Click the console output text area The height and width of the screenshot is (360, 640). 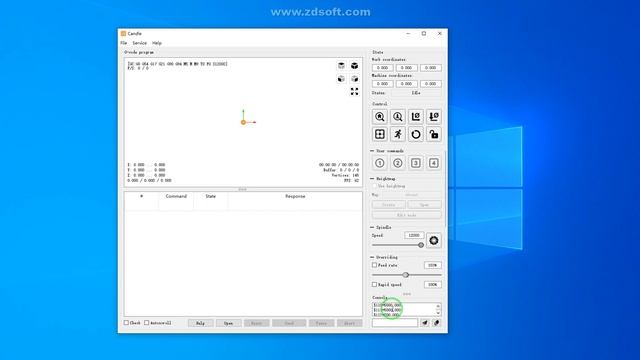404,309
